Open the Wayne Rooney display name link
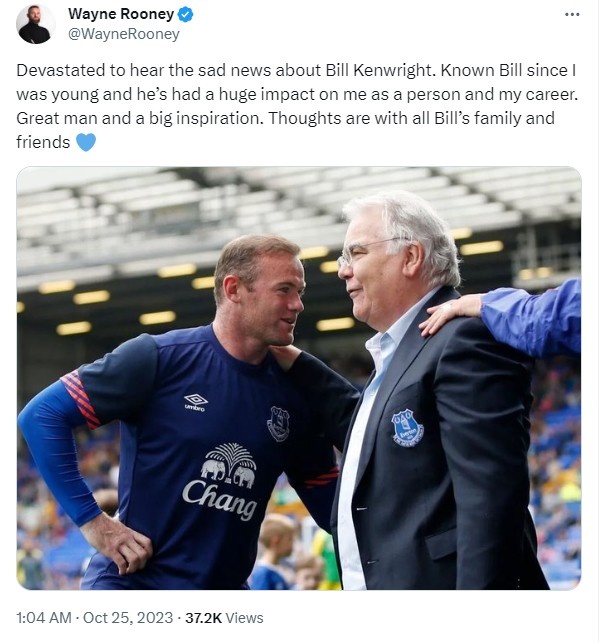This screenshot has width=601, height=642. pos(121,14)
